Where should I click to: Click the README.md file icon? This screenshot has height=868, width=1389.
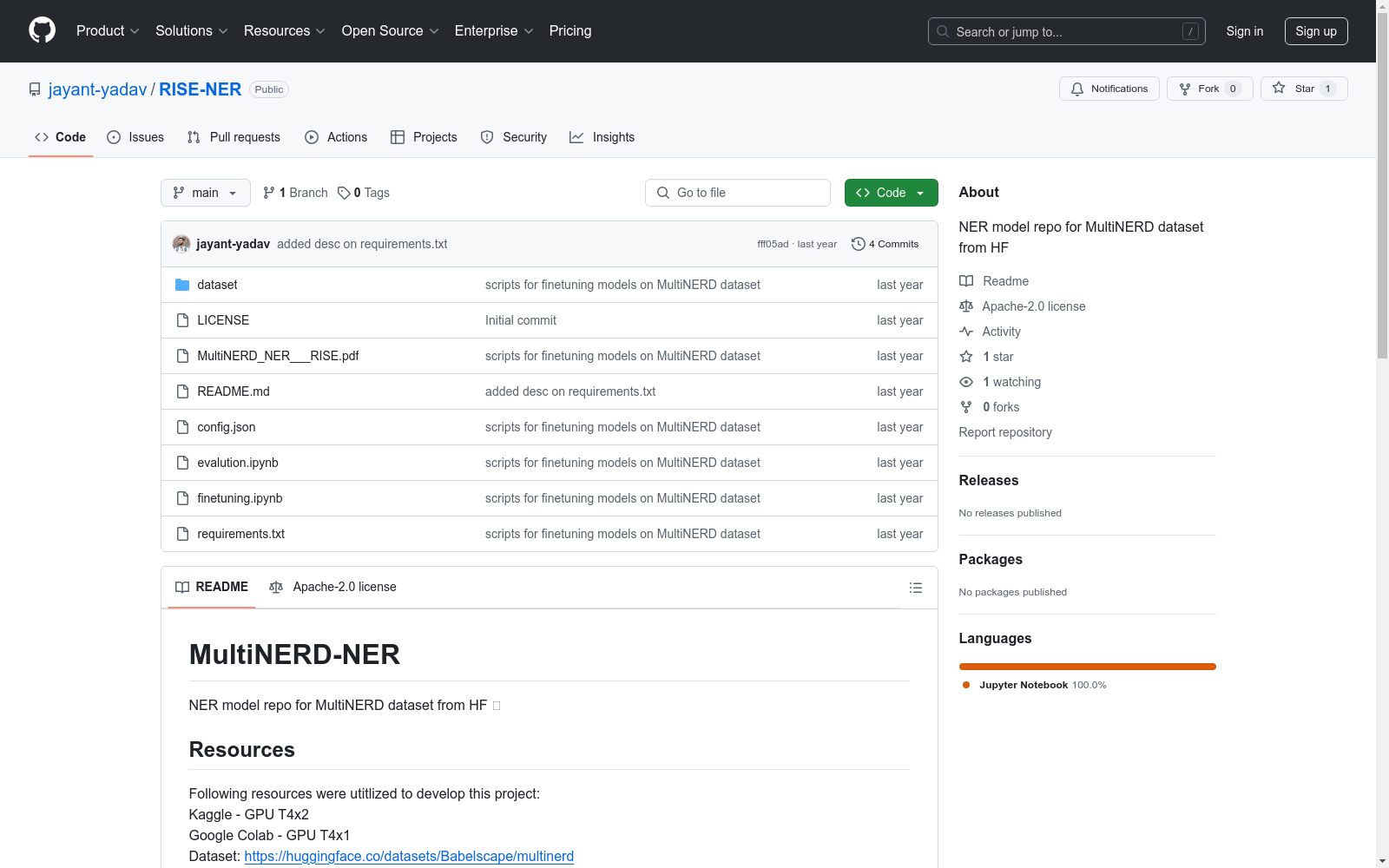[x=182, y=391]
